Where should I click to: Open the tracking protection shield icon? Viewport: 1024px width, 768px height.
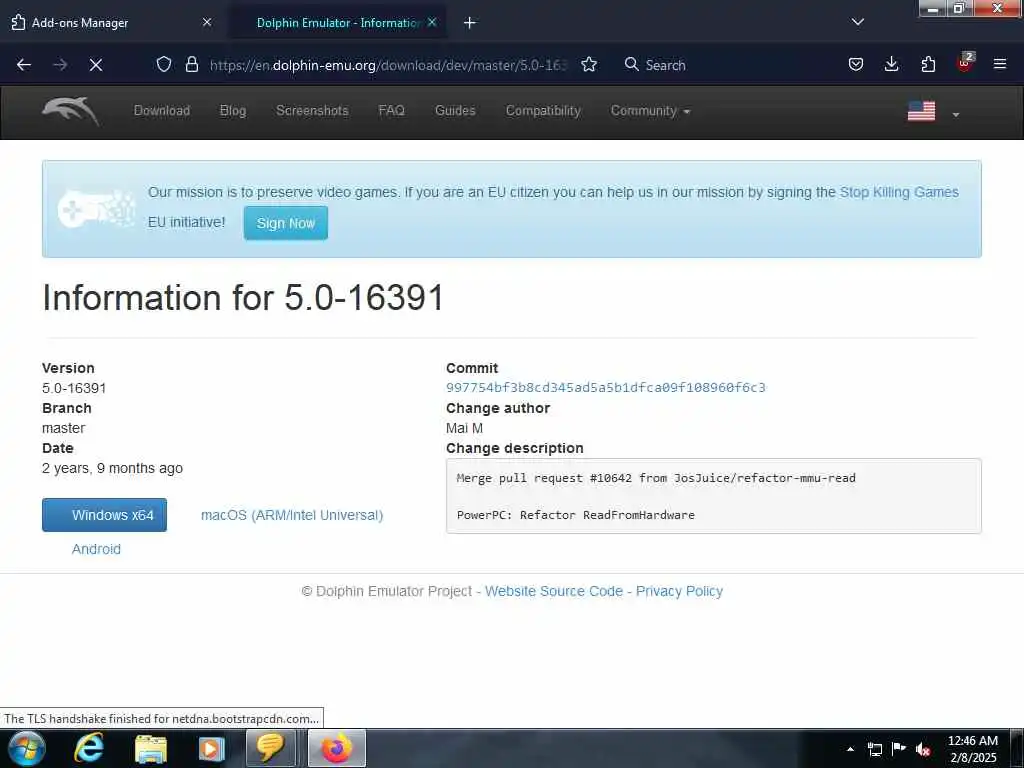(x=164, y=64)
